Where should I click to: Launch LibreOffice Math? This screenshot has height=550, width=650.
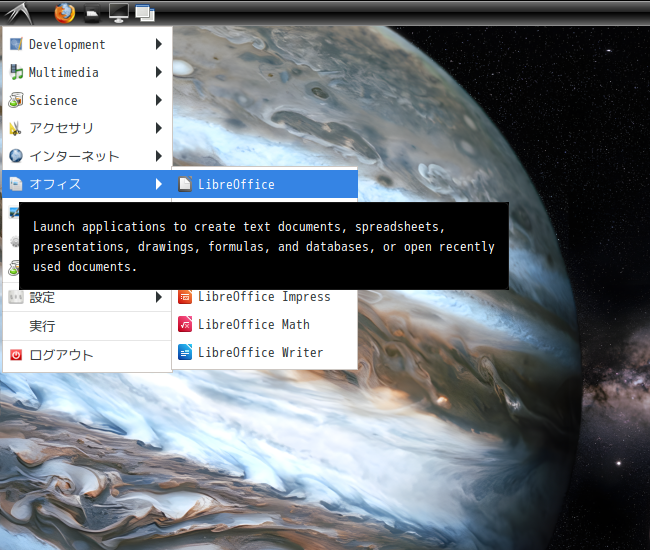(x=265, y=325)
